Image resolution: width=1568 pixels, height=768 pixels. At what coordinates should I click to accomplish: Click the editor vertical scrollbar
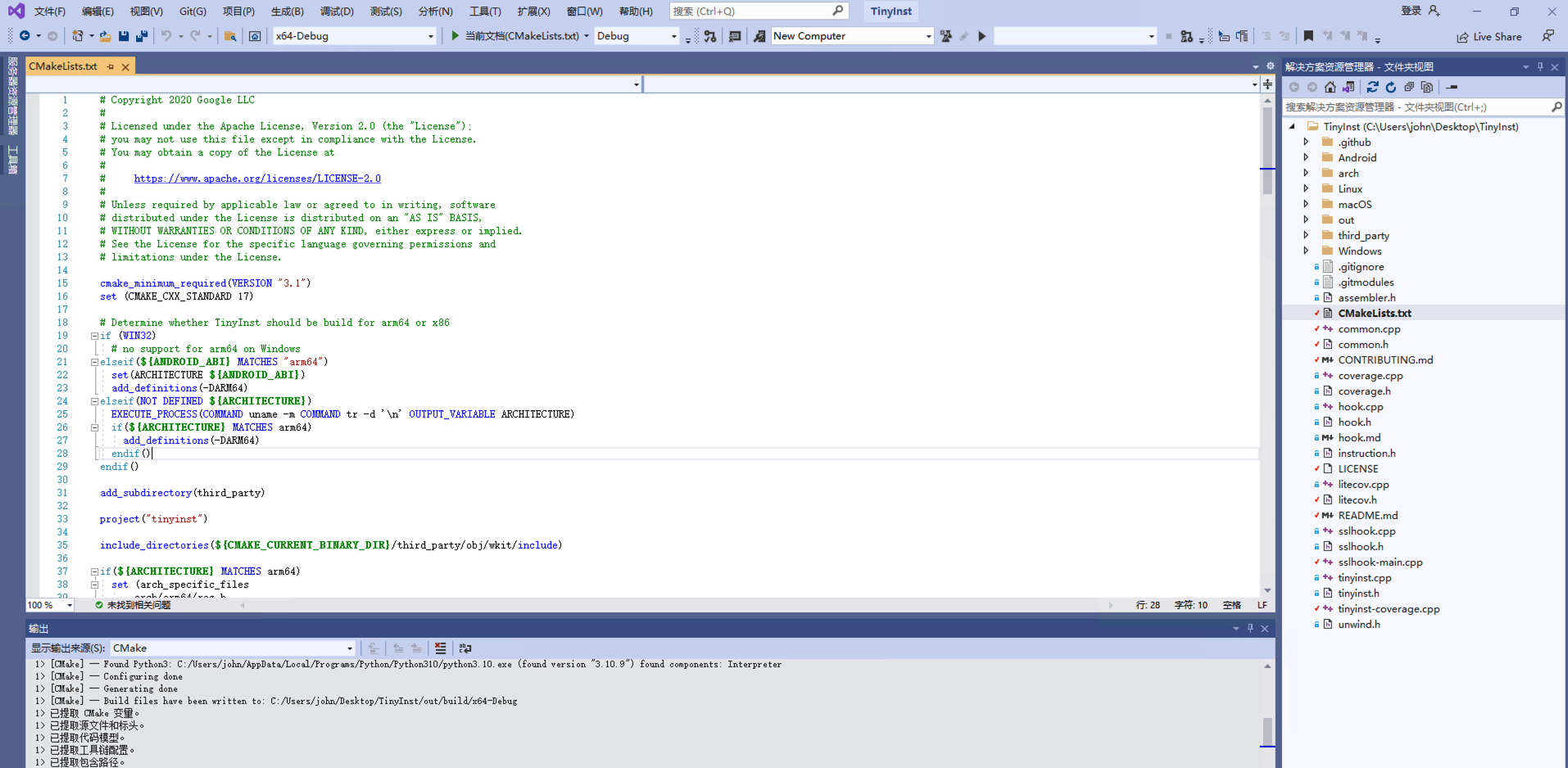(x=1267, y=328)
